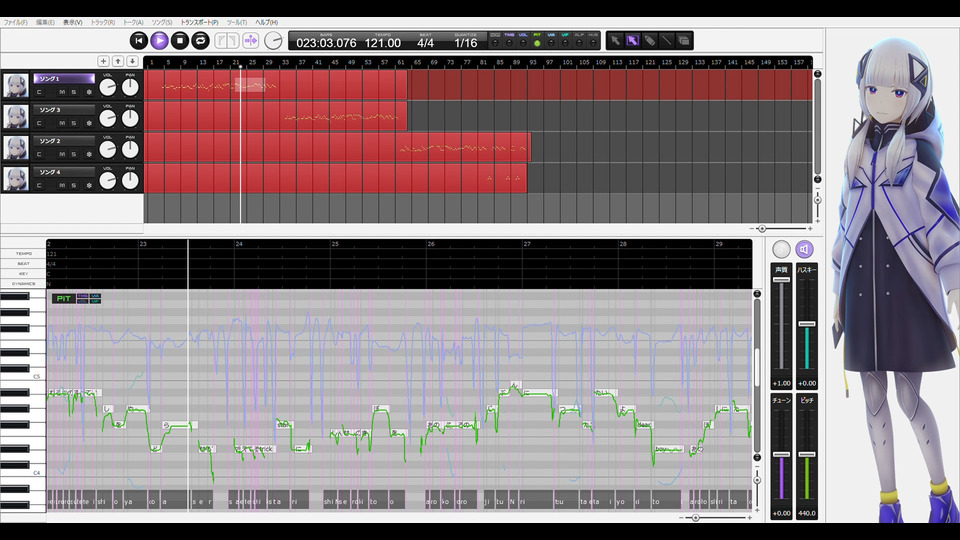Click the ソング 3 character thumbnail
The image size is (960, 540).
pos(16,117)
